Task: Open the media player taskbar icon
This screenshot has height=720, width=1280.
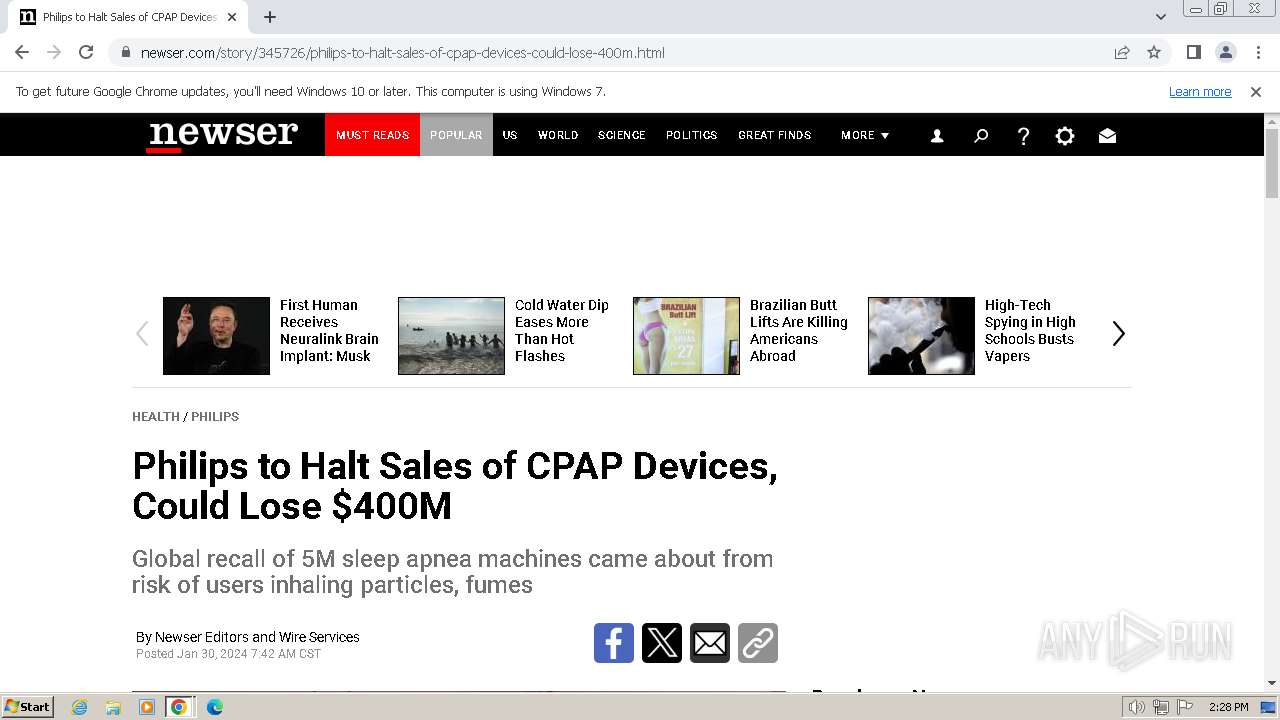Action: click(x=146, y=707)
